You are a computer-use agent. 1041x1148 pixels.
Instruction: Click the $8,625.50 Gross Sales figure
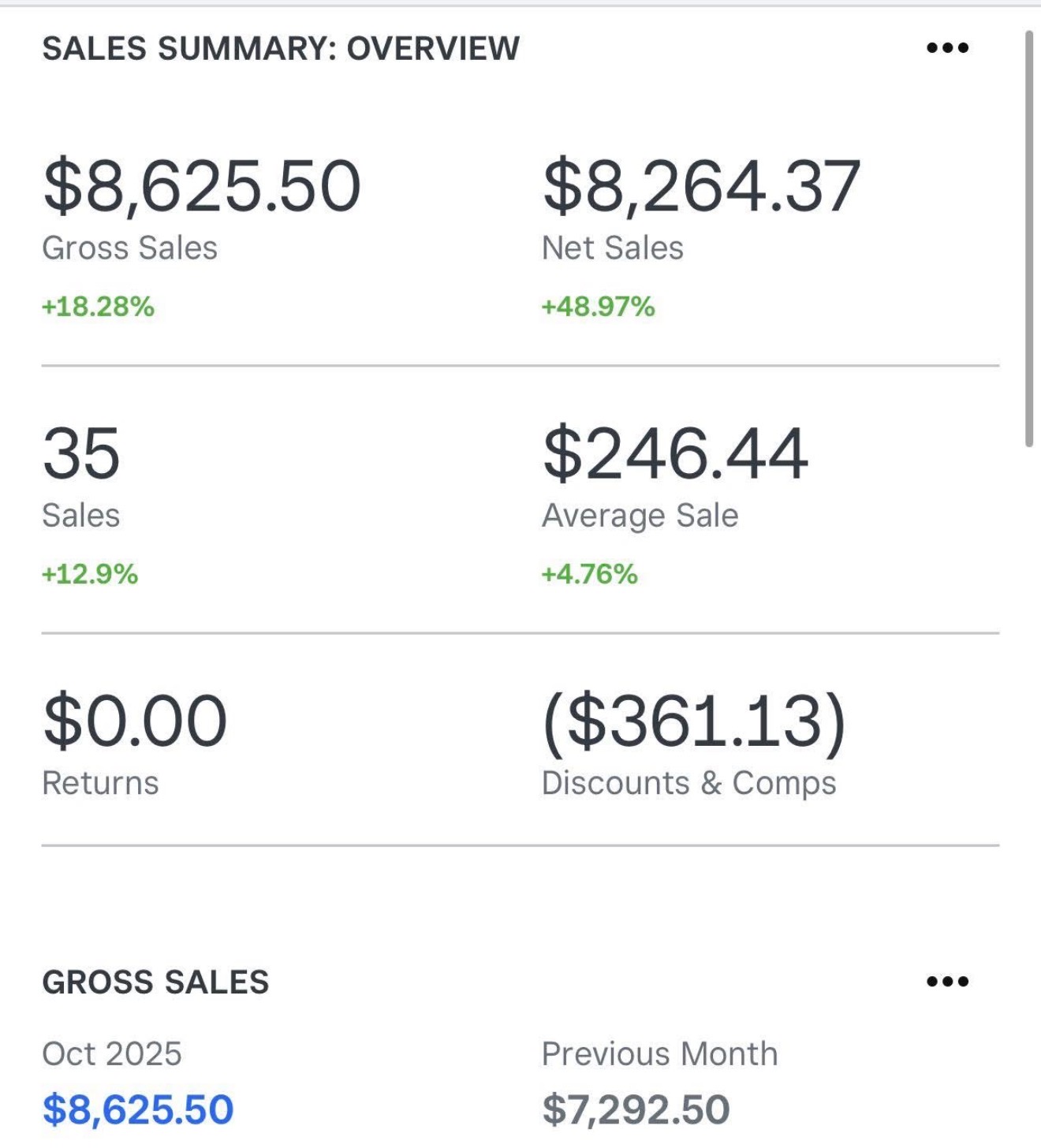point(202,186)
